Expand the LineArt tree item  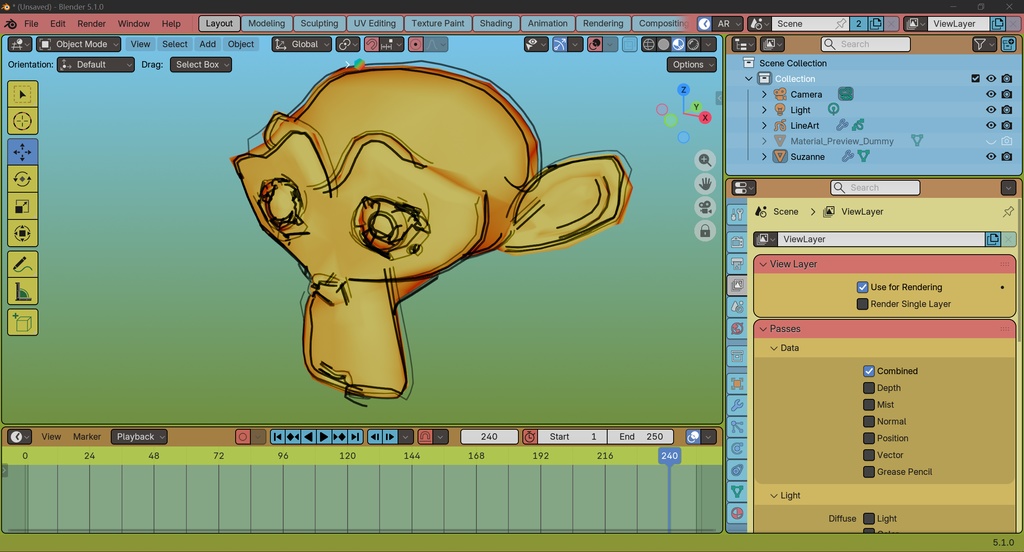[x=764, y=125]
